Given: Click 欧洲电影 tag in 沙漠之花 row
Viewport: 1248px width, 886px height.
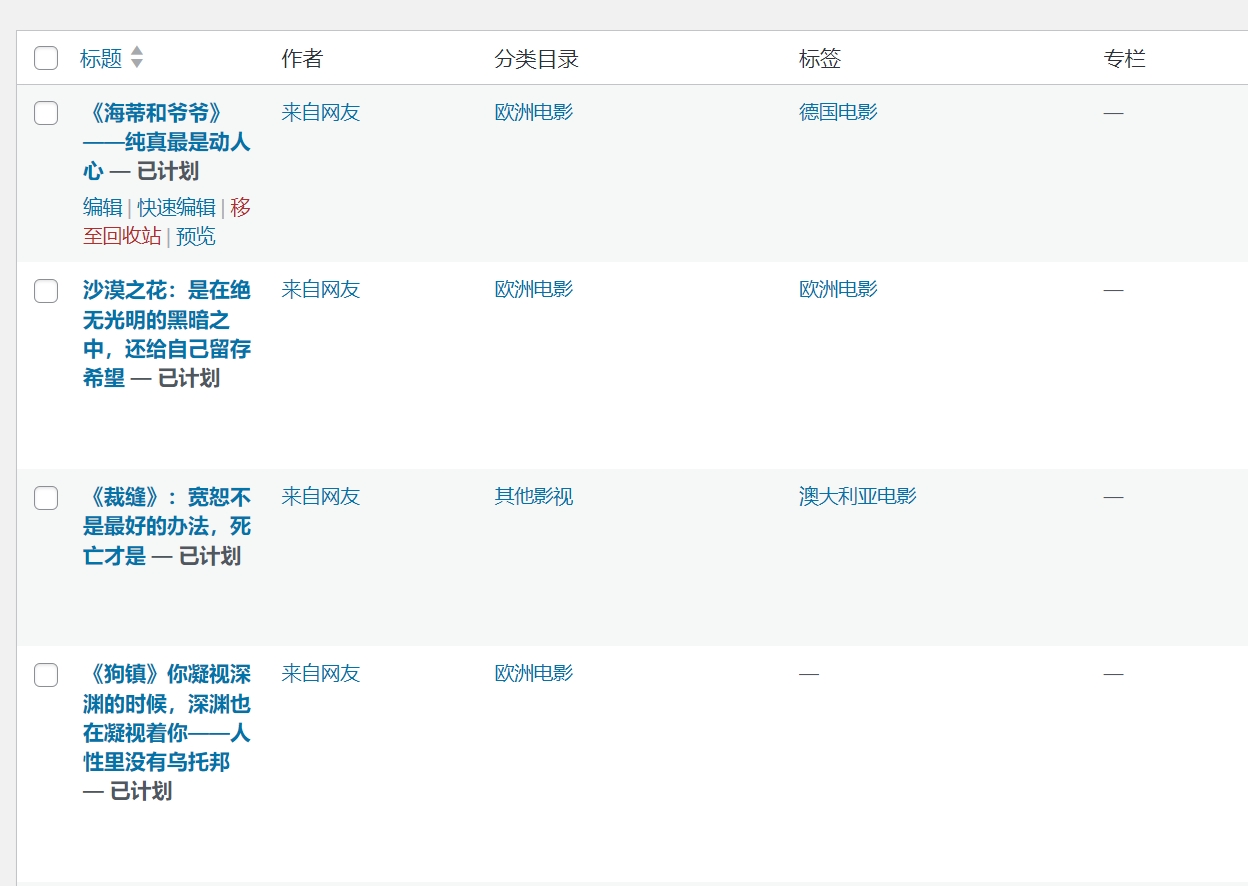Looking at the screenshot, I should point(838,289).
